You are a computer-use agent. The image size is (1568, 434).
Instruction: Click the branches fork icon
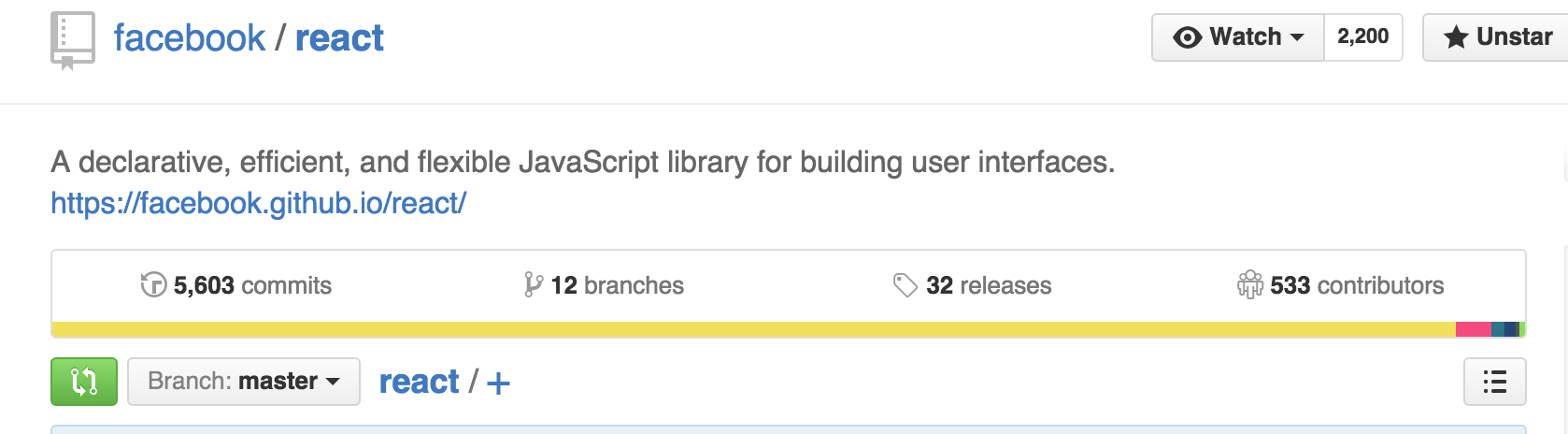pyautogui.click(x=534, y=284)
